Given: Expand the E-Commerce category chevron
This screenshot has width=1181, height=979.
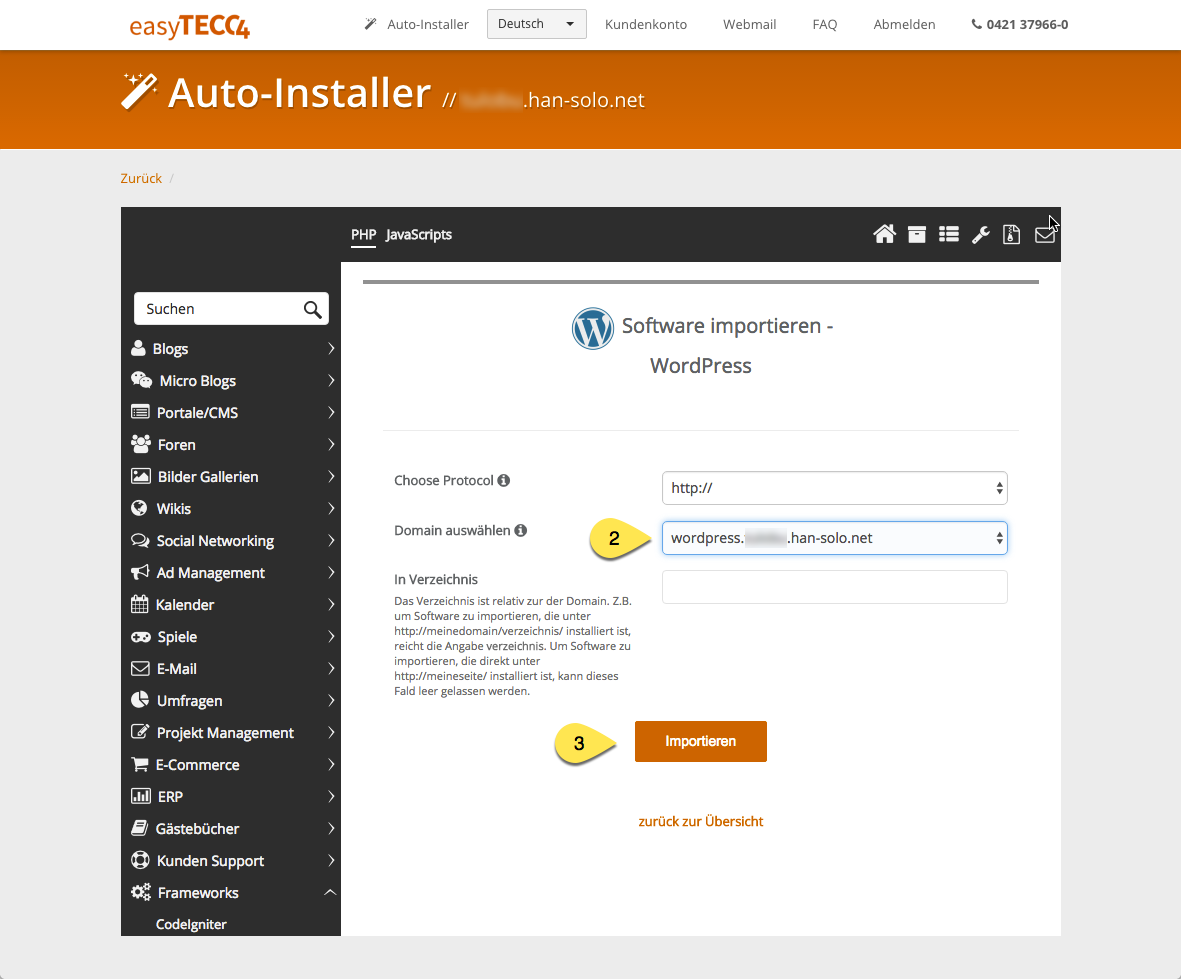Looking at the screenshot, I should (331, 764).
